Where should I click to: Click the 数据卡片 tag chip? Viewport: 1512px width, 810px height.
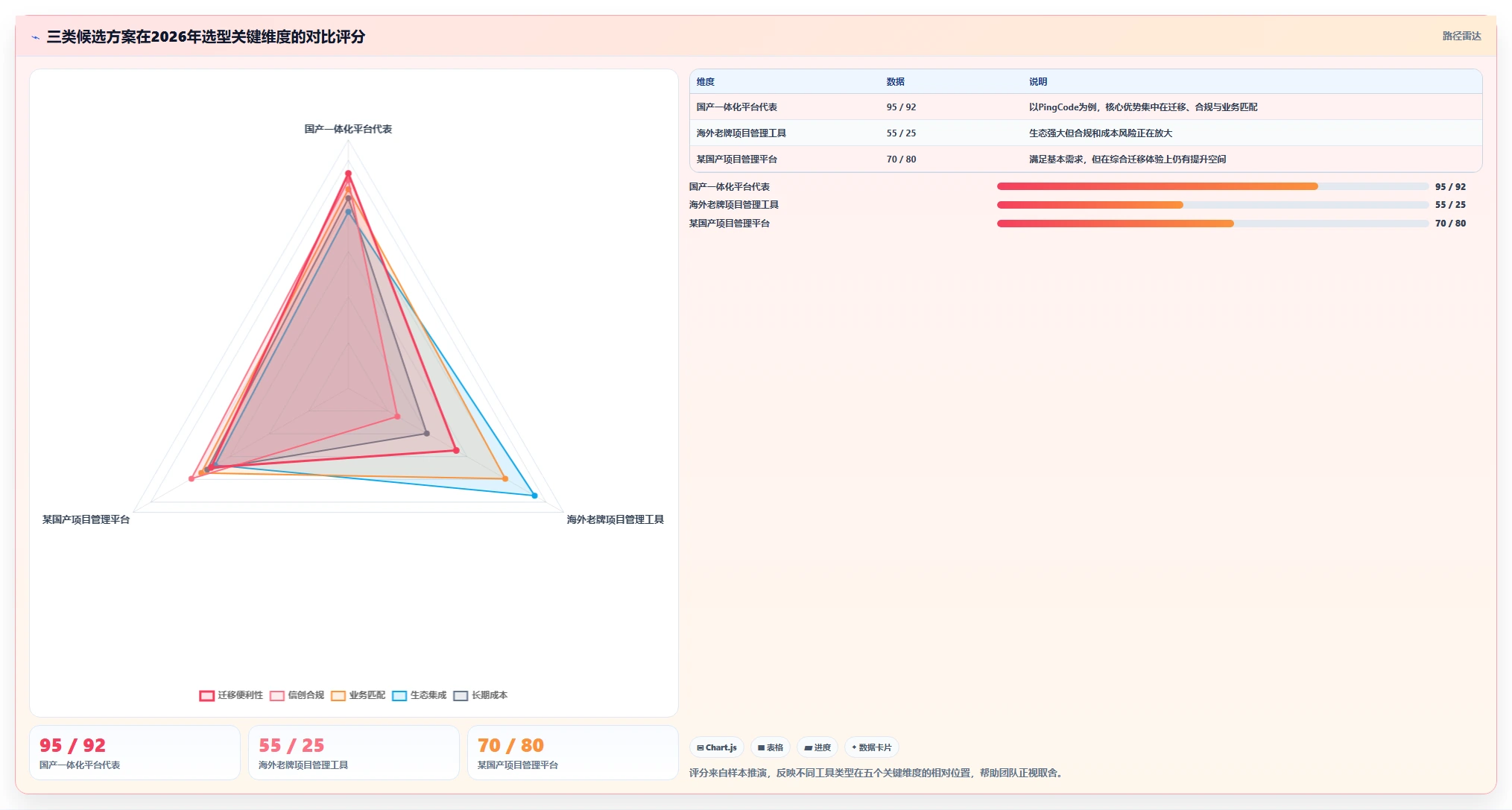pyautogui.click(x=872, y=747)
